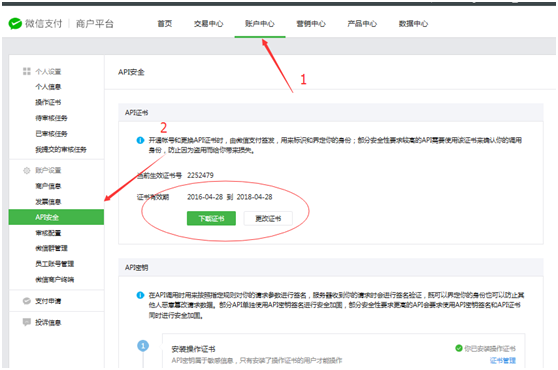Screen dimensions: 558x370
Task: Click the WeChat Pay green logo icon
Action: point(15,24)
